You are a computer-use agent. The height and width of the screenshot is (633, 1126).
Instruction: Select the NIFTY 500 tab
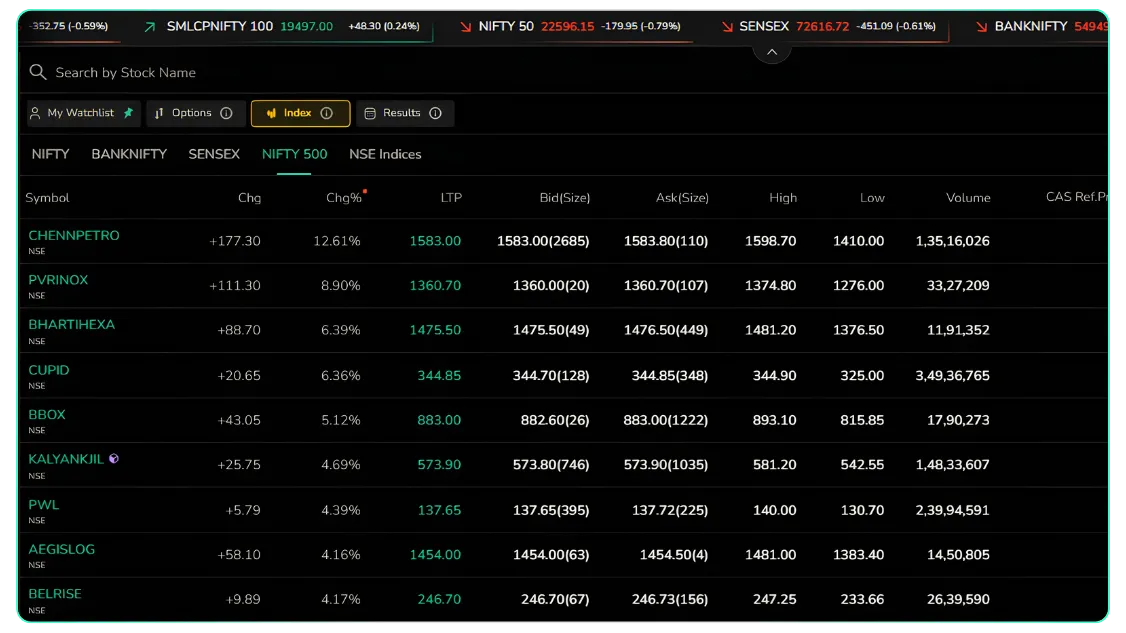[x=294, y=154]
